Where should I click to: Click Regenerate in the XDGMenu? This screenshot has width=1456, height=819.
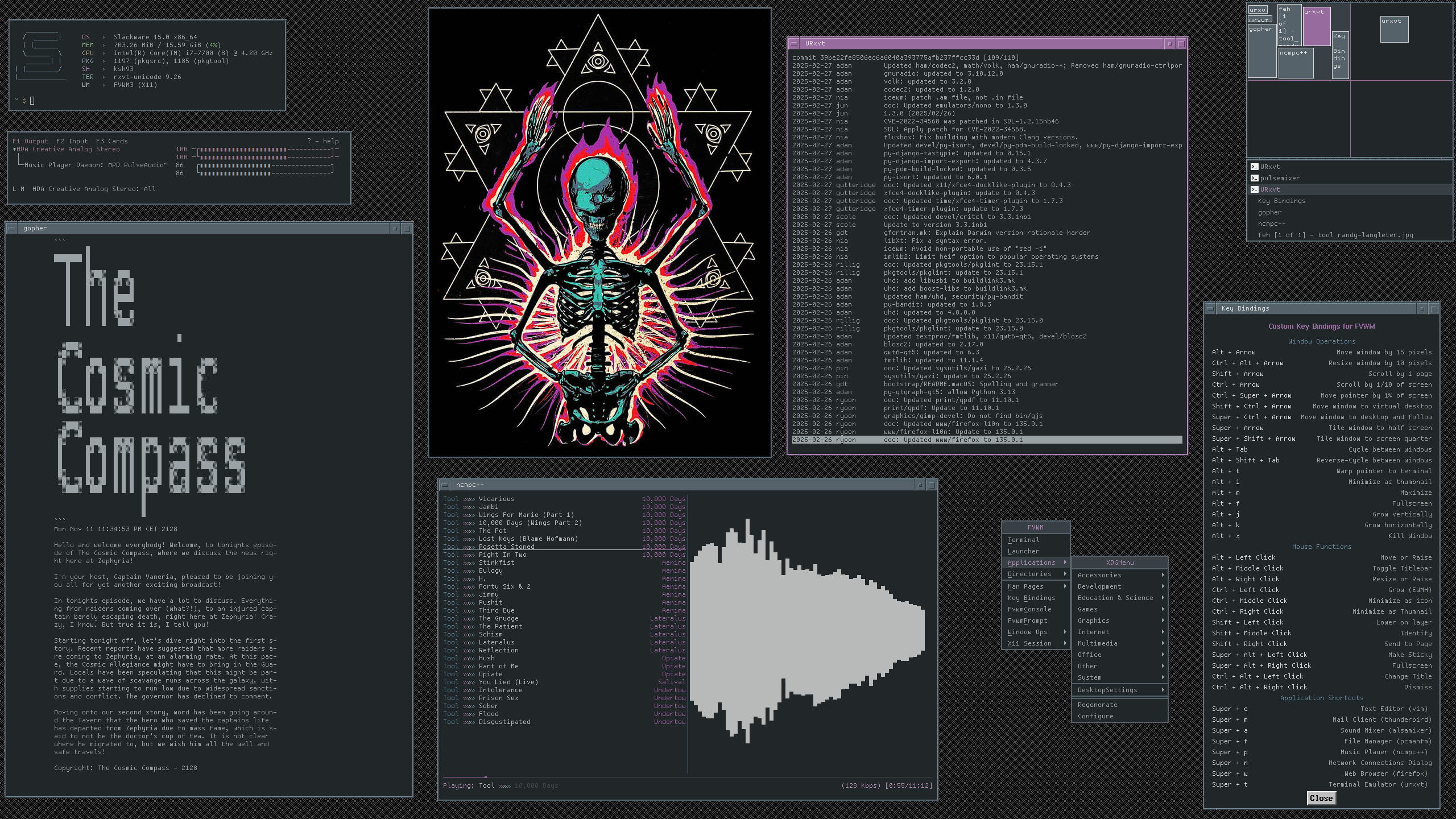(x=1119, y=705)
